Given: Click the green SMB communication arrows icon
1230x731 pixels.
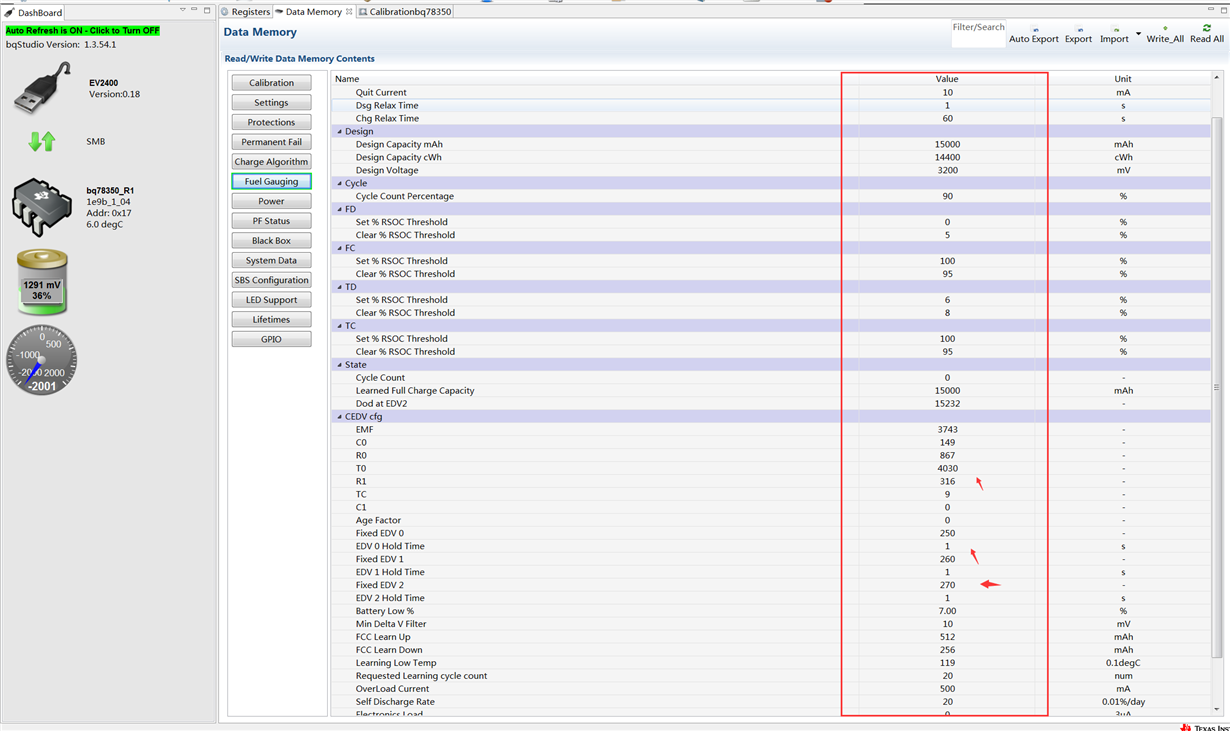Looking at the screenshot, I should [x=42, y=142].
